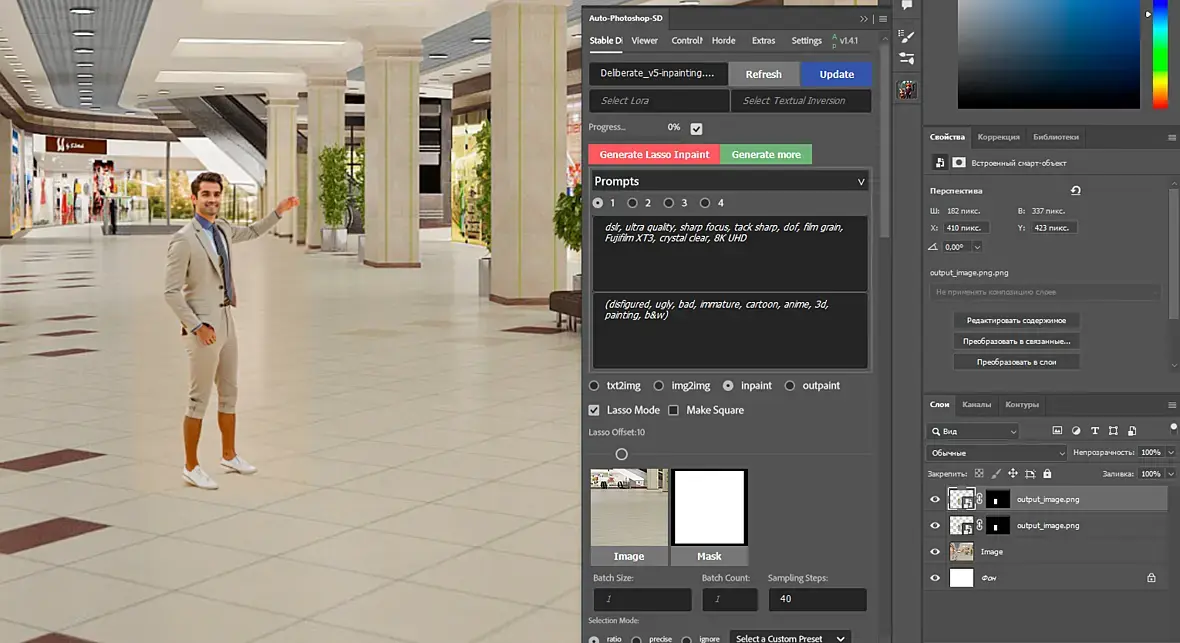
Task: Switch to the Каналы tab
Action: tap(976, 405)
